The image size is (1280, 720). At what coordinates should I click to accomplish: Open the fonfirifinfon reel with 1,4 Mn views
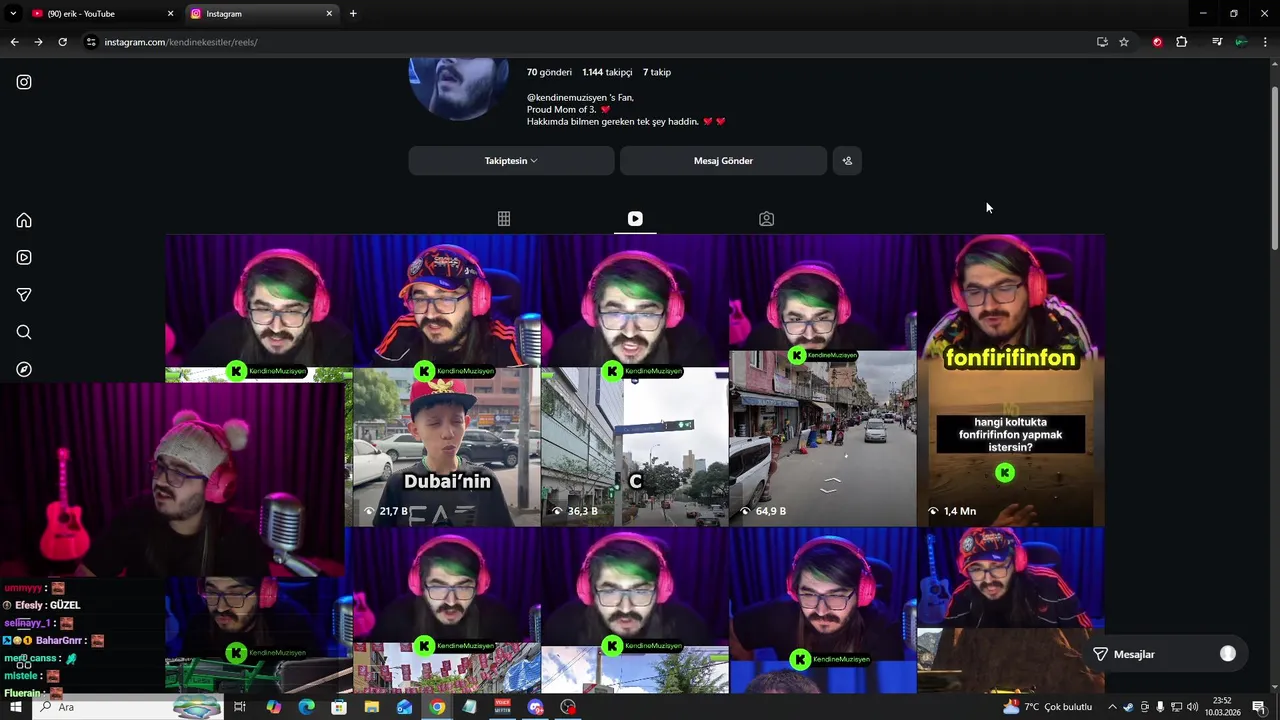[1011, 380]
